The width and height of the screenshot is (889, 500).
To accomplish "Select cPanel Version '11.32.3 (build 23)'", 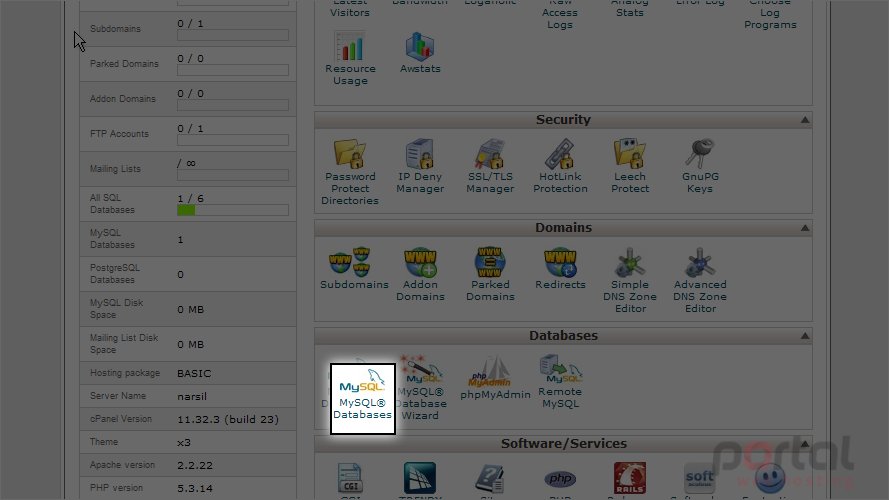I will [x=228, y=420].
